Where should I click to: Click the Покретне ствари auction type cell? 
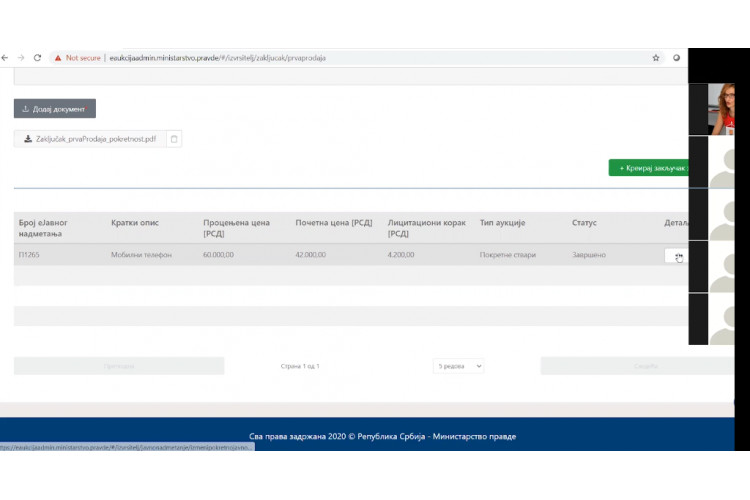coord(507,255)
